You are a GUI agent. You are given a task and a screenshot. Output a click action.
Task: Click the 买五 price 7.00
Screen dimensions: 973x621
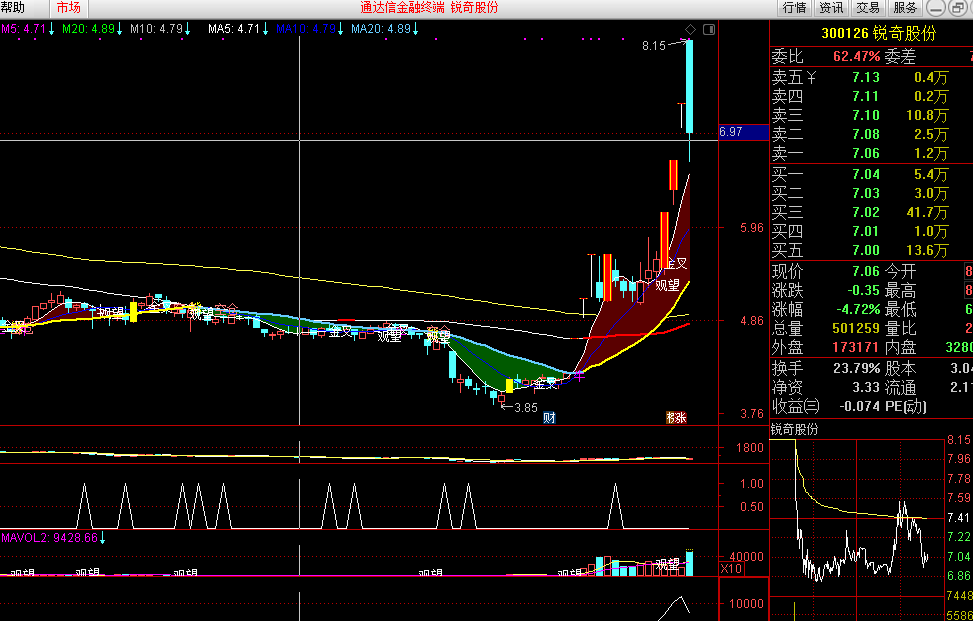tap(866, 251)
